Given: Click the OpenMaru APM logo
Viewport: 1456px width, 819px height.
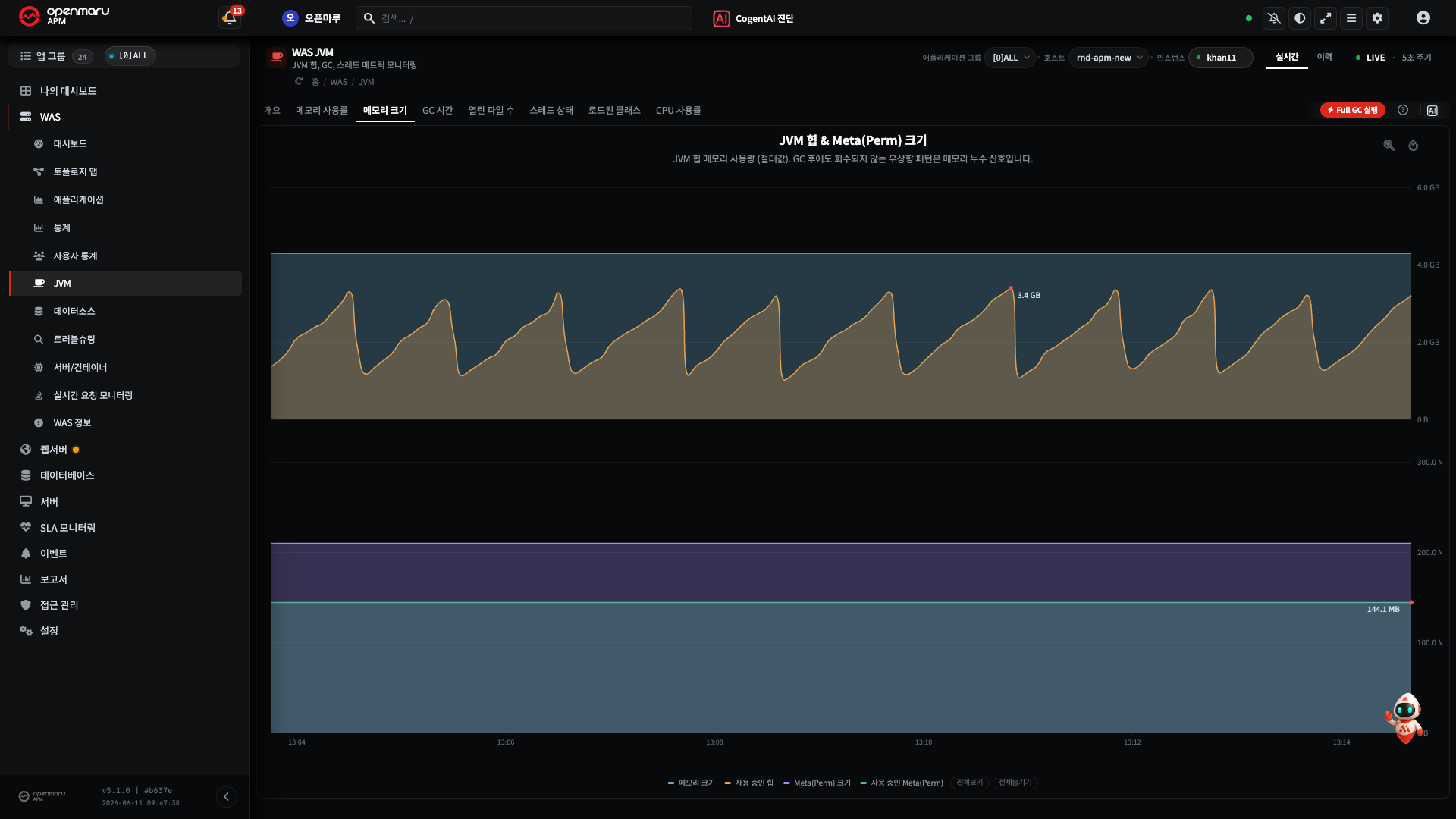Looking at the screenshot, I should pos(64,17).
